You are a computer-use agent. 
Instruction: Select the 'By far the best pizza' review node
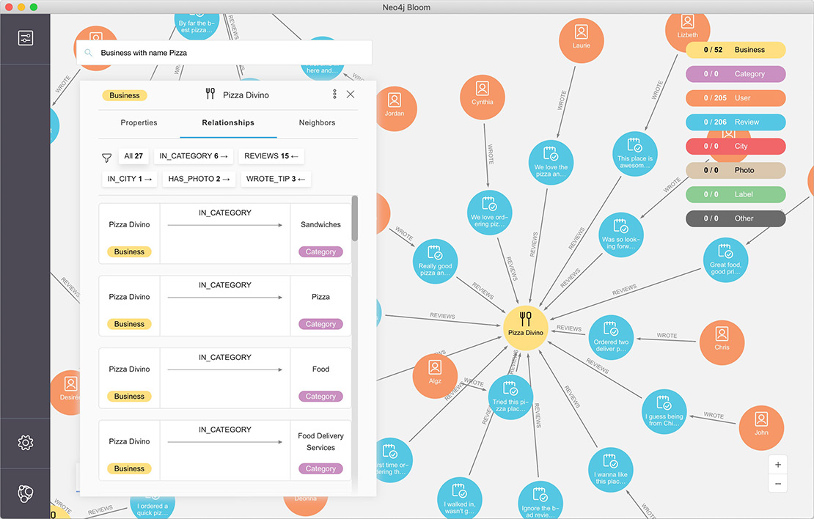point(196,26)
